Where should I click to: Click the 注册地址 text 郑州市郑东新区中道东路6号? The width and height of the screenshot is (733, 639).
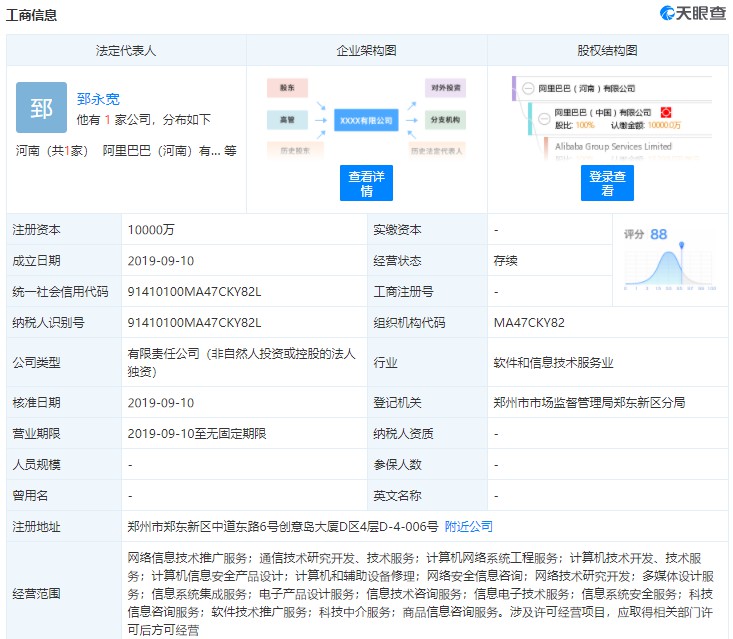(203, 526)
